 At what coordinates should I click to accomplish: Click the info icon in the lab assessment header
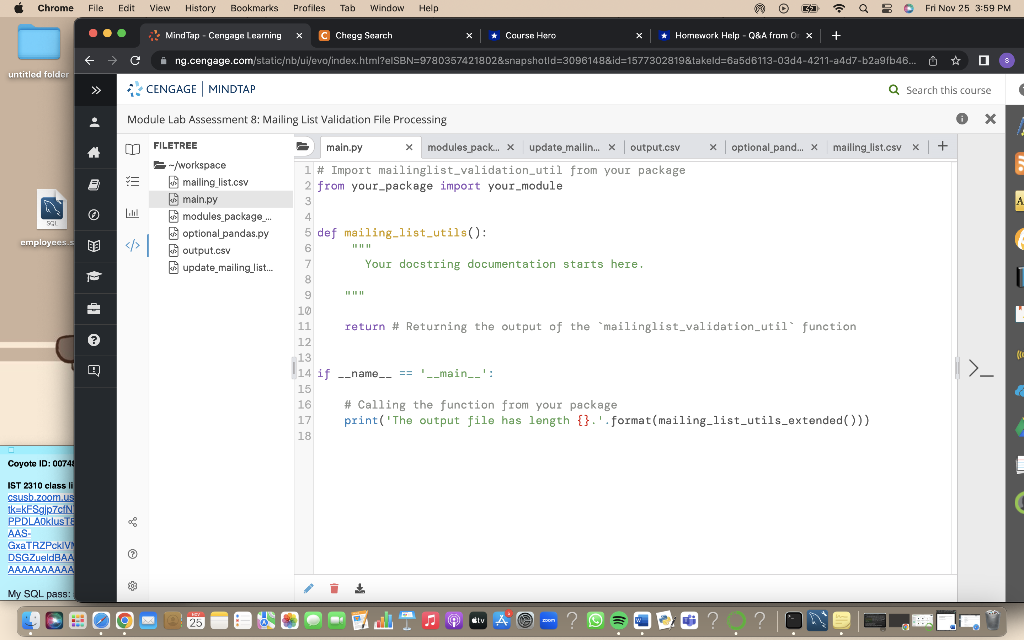click(961, 119)
